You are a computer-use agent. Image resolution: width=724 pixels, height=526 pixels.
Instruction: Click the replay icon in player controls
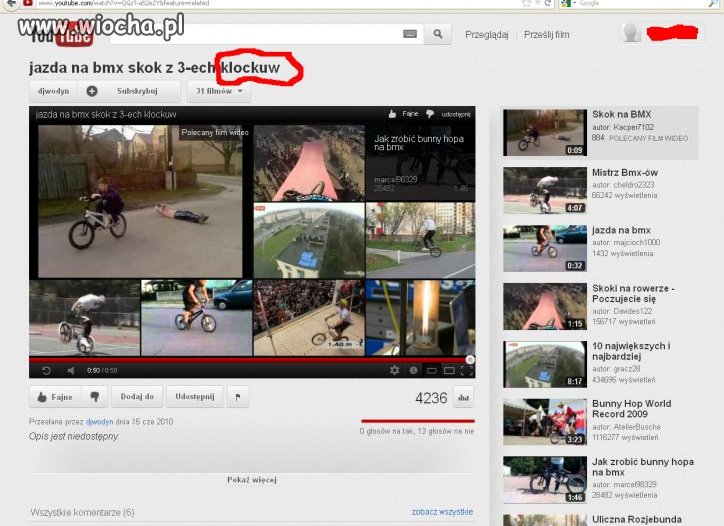46,370
